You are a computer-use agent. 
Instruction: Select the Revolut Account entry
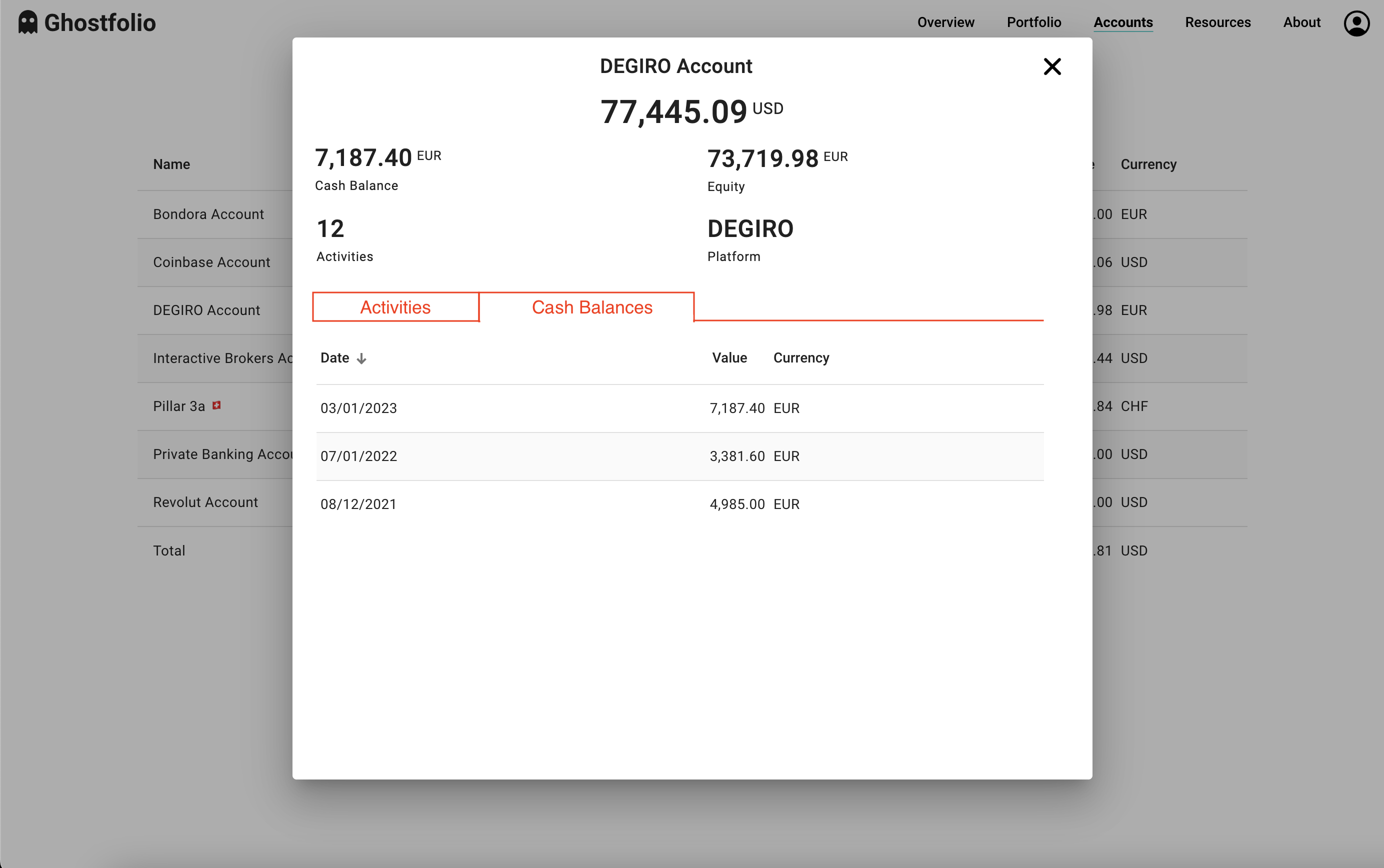[205, 501]
